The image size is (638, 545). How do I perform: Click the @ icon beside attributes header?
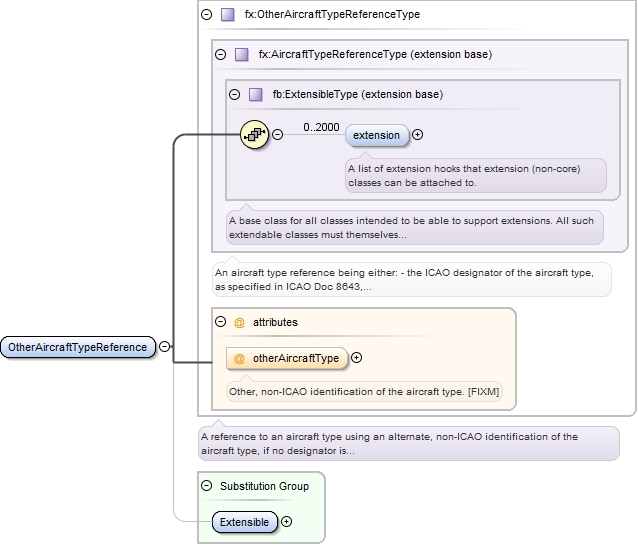pos(239,323)
